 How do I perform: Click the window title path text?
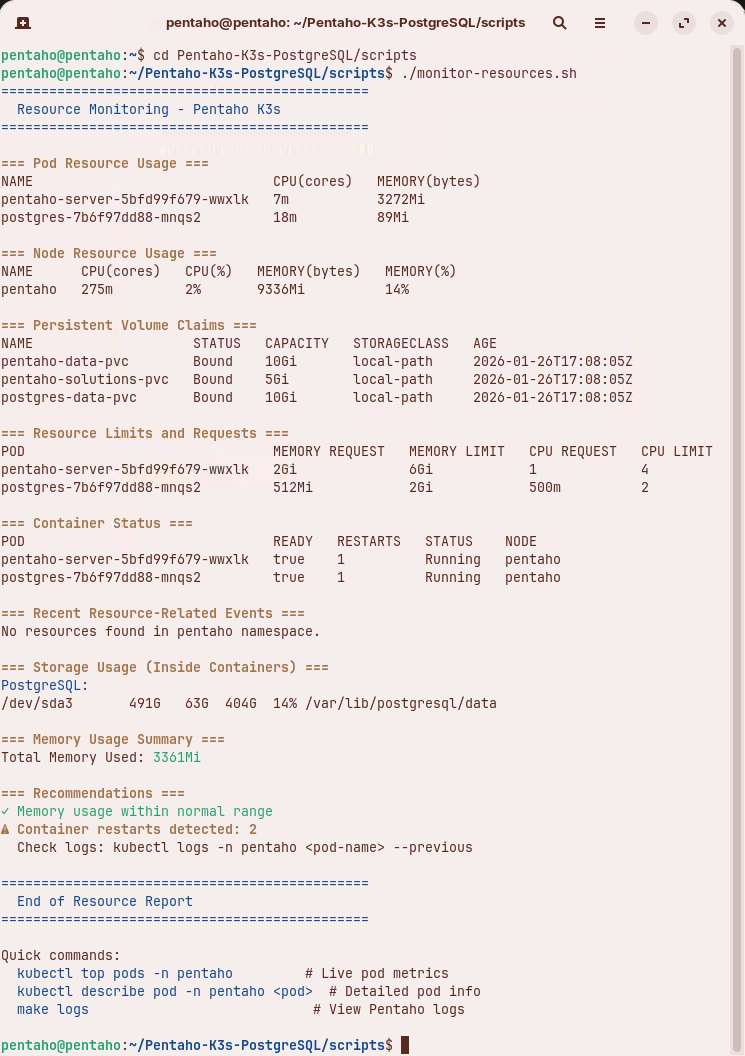tap(345, 22)
